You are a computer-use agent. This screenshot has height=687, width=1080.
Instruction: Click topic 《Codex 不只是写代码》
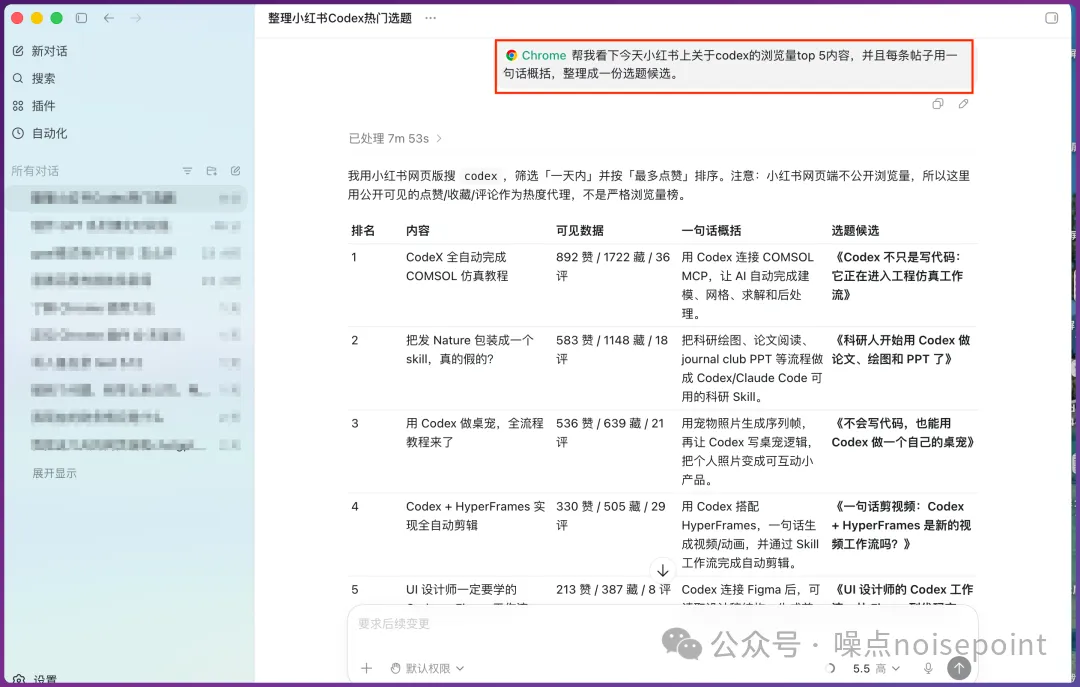pyautogui.click(x=897, y=276)
